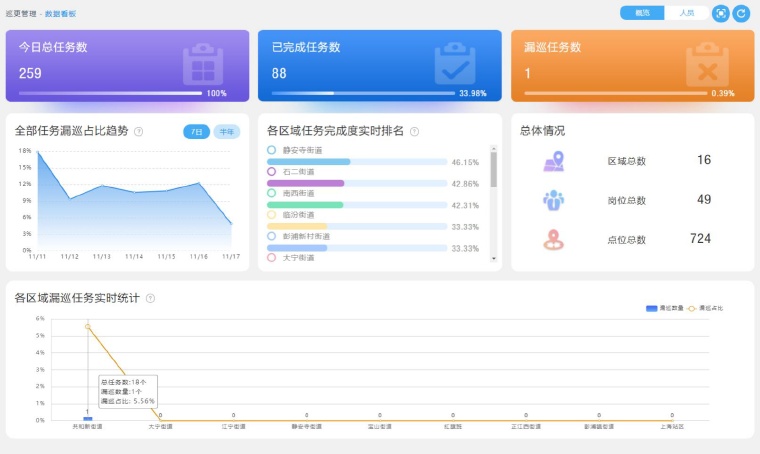Switch trend chart to 半年 view
760x454 pixels.
pyautogui.click(x=227, y=131)
